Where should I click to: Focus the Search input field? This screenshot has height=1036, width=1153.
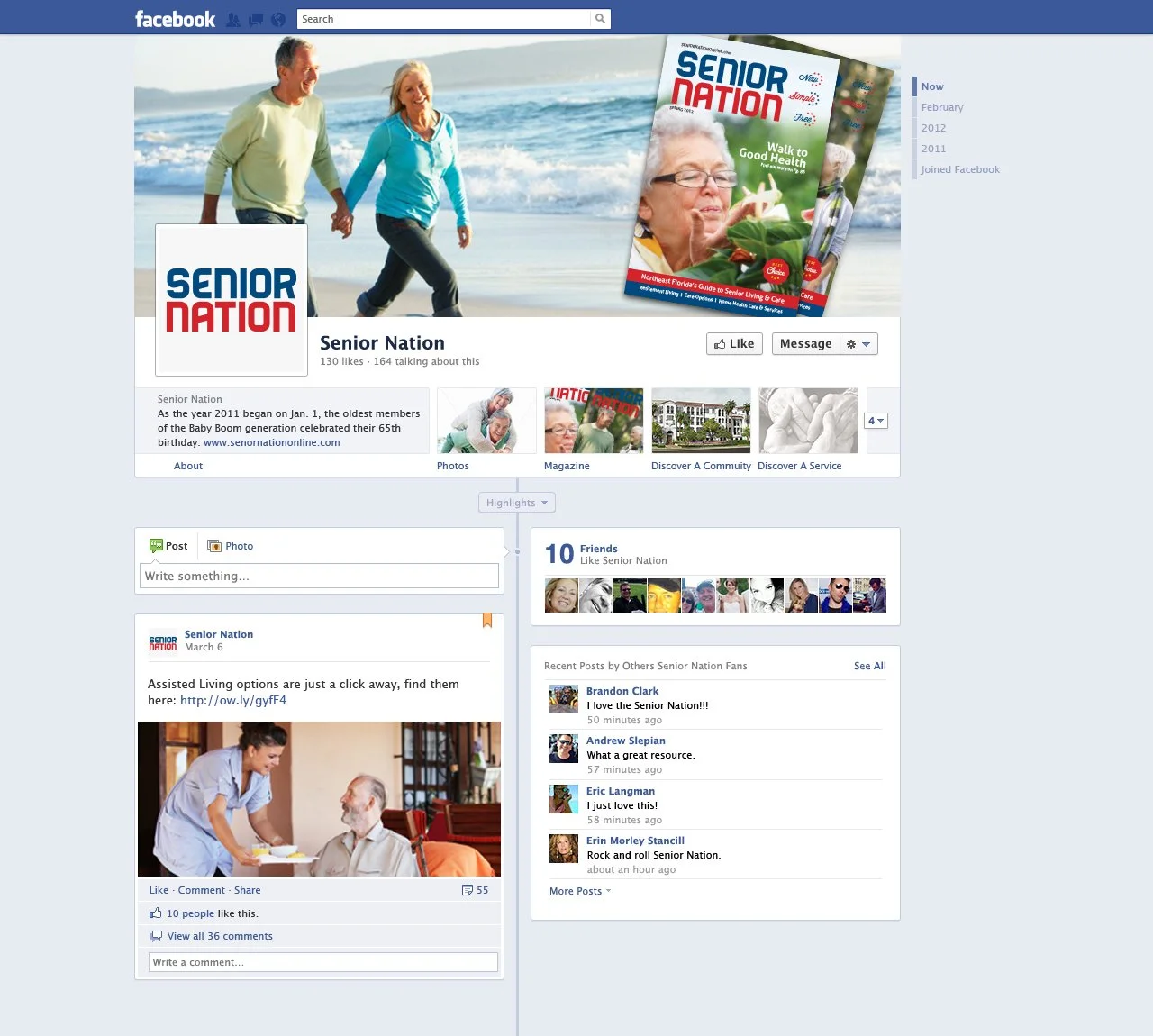point(444,19)
